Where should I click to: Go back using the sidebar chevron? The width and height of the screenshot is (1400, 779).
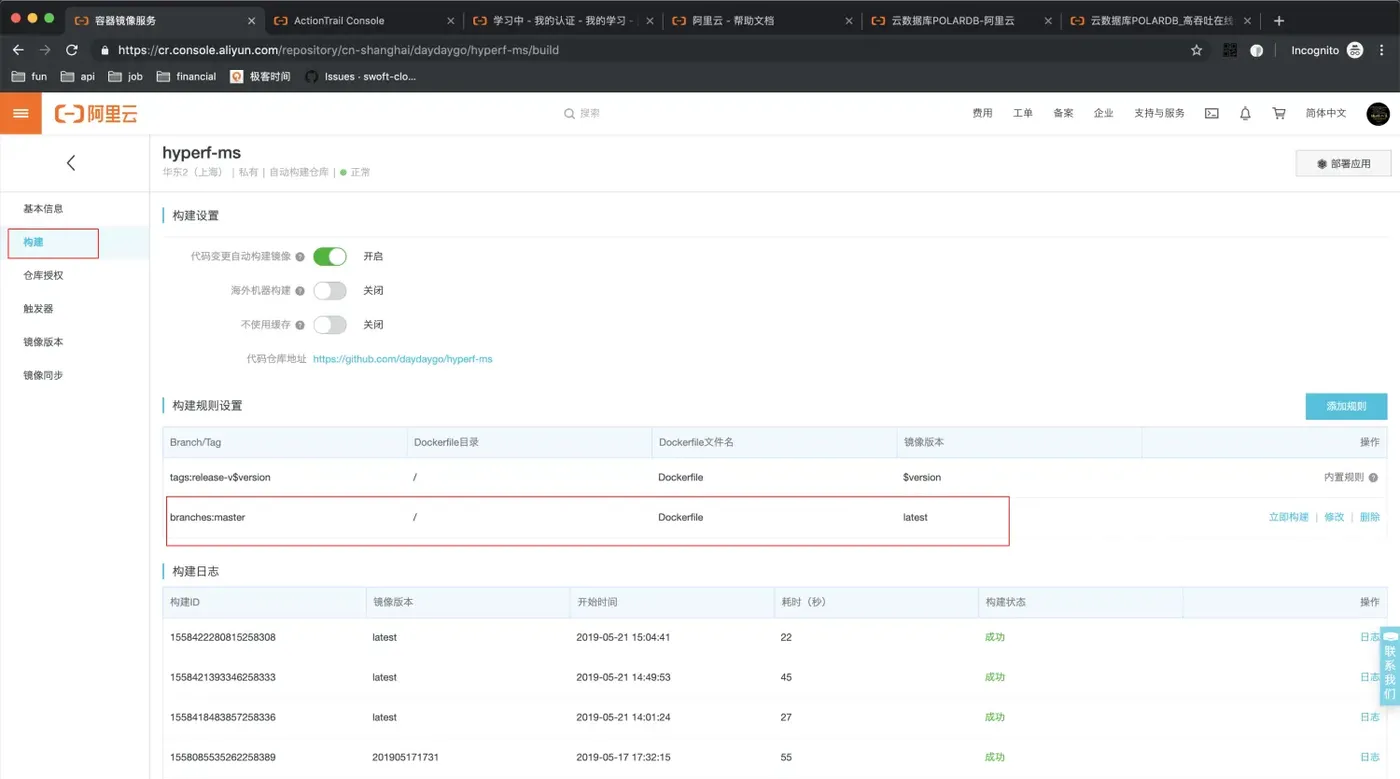point(71,163)
